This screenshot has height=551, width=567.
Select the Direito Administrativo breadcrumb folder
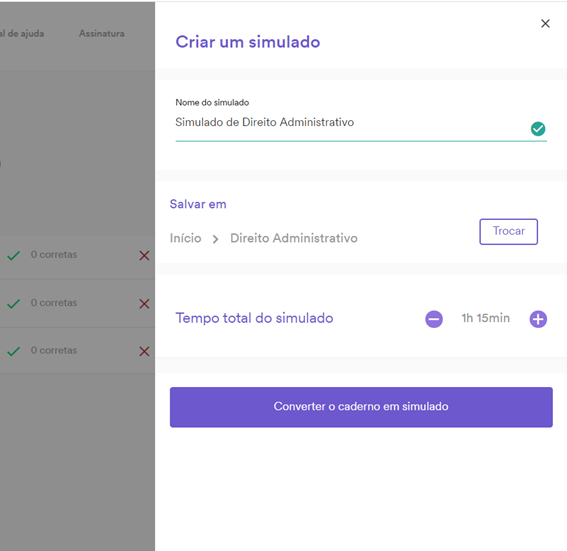tap(294, 238)
